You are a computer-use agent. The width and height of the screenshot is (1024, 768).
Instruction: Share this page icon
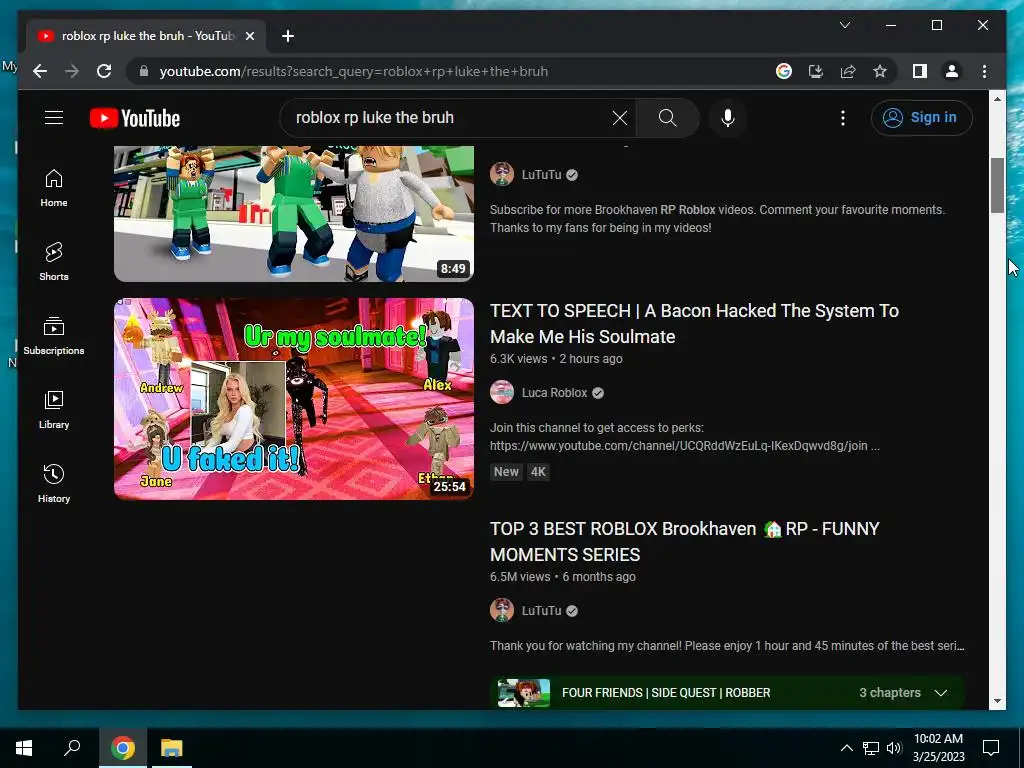tap(848, 71)
